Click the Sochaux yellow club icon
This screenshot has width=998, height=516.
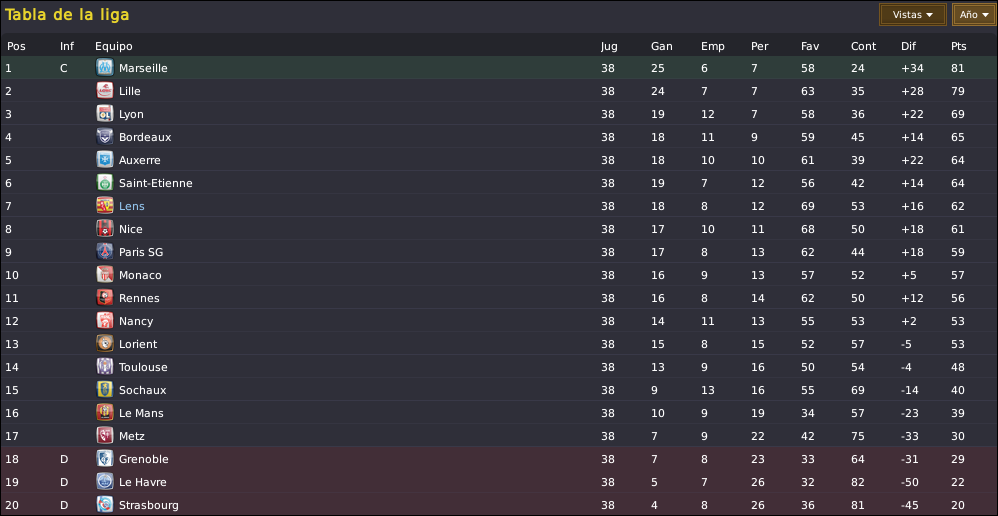[105, 390]
